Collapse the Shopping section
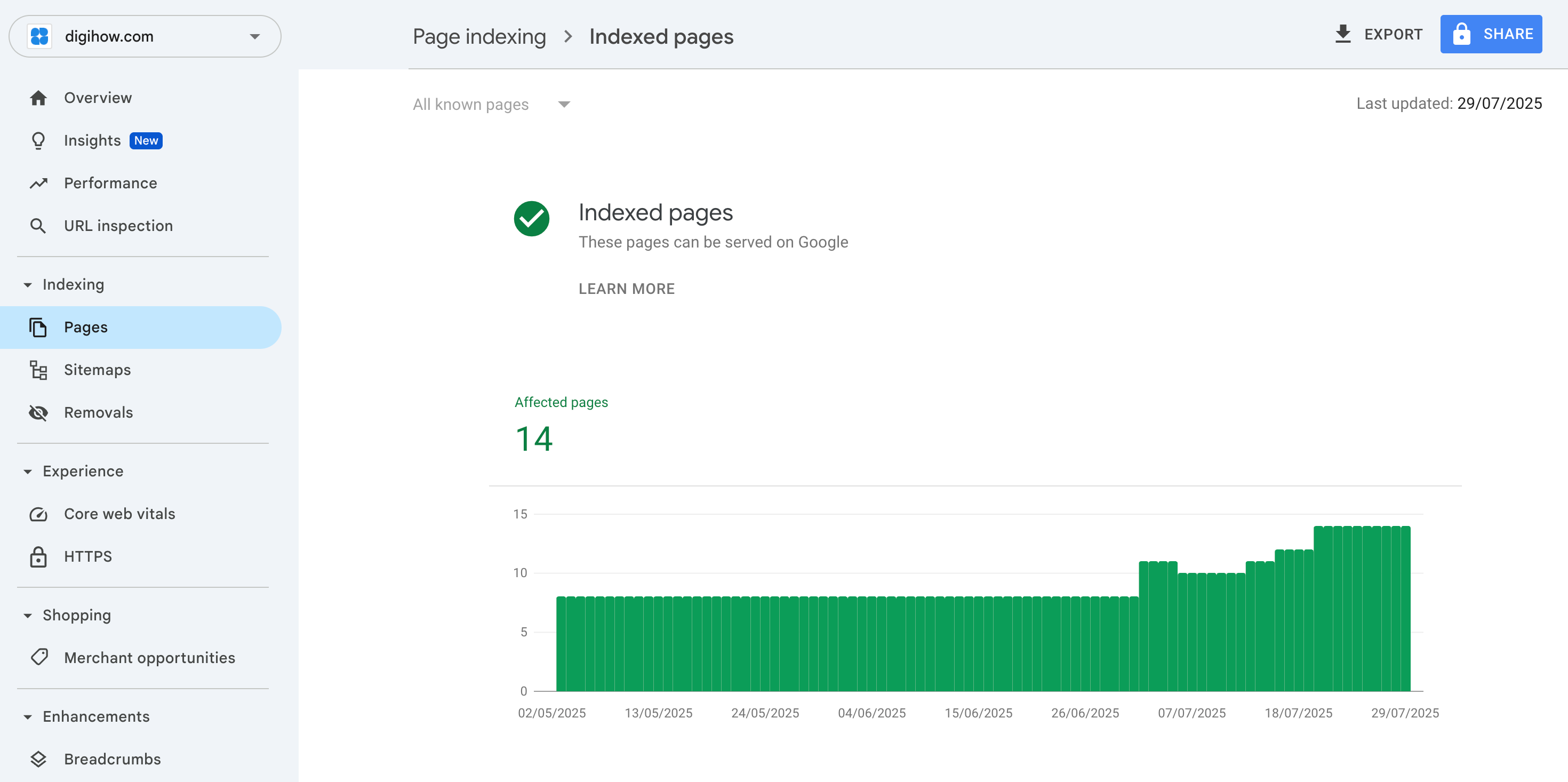Image resolution: width=1568 pixels, height=782 pixels. point(27,616)
